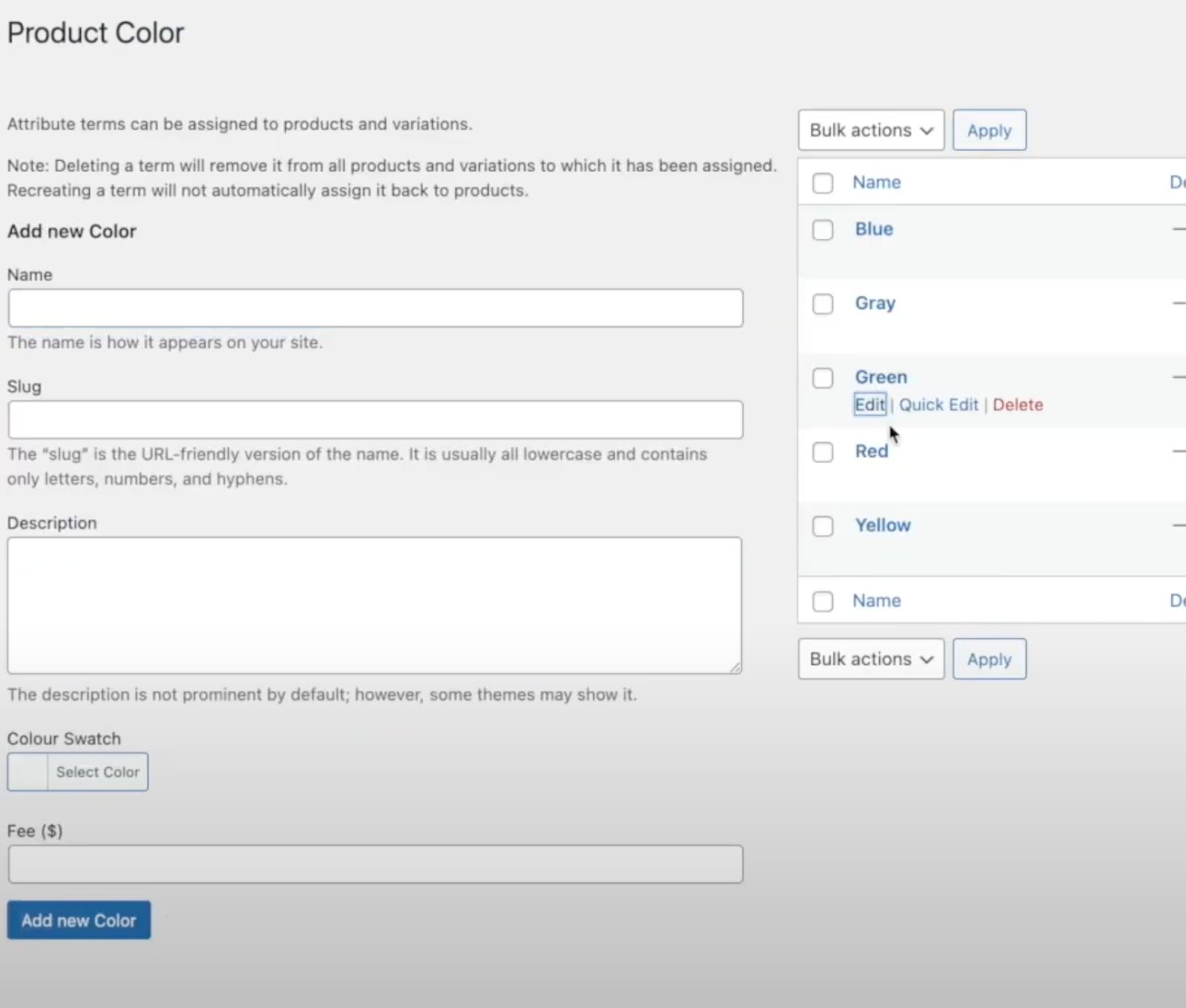This screenshot has width=1186, height=1008.
Task: Open the top Bulk actions dropdown
Action: click(x=871, y=130)
